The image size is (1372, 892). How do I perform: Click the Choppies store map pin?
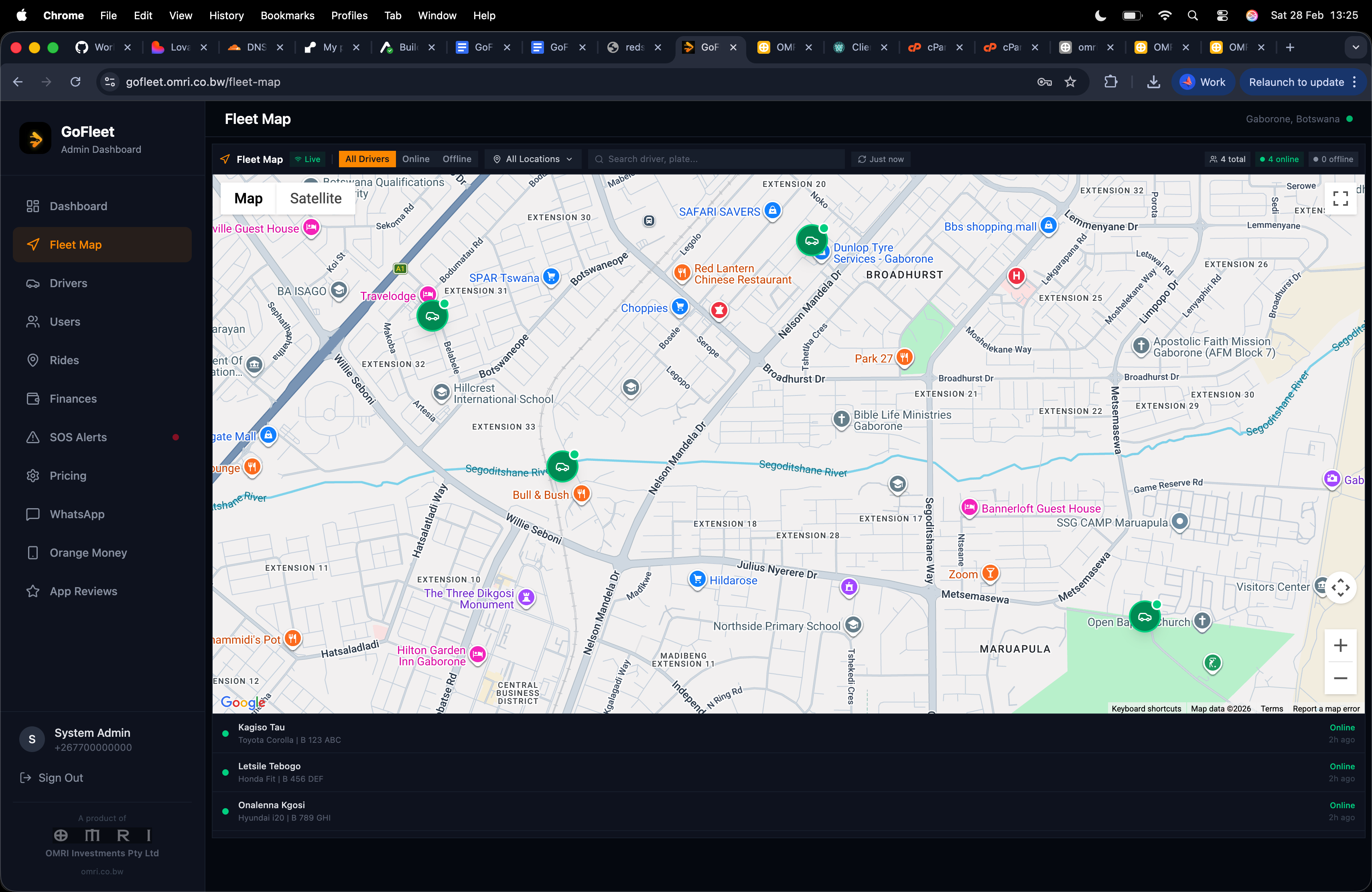(x=680, y=307)
